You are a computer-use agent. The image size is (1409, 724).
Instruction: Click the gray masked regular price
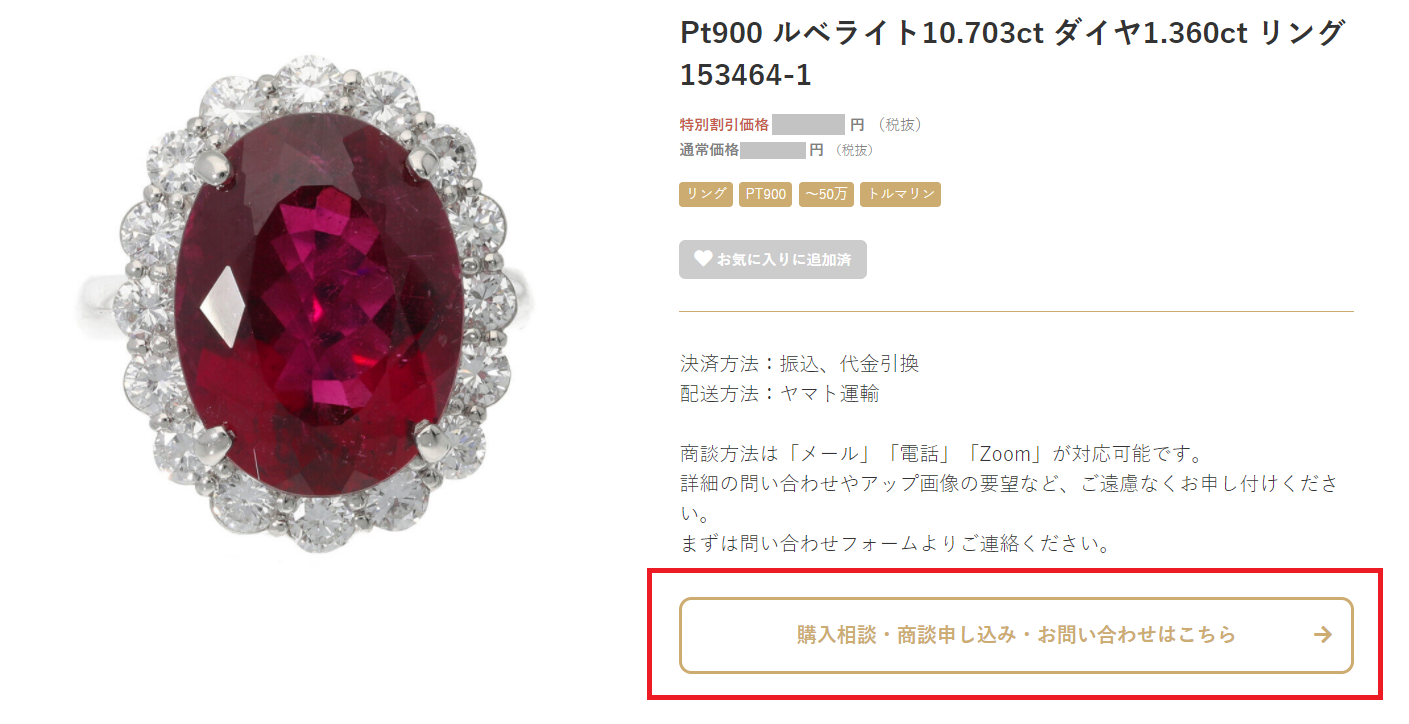[773, 150]
